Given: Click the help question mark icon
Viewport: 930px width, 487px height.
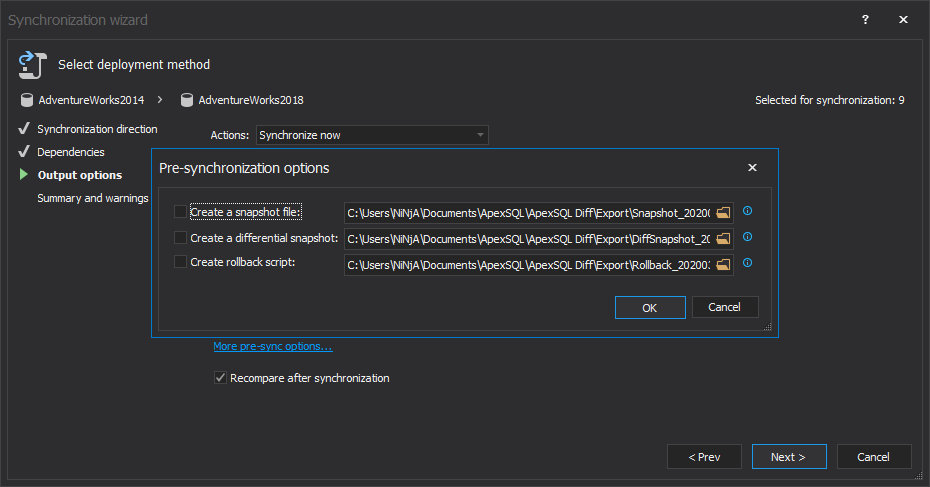Looking at the screenshot, I should (865, 19).
